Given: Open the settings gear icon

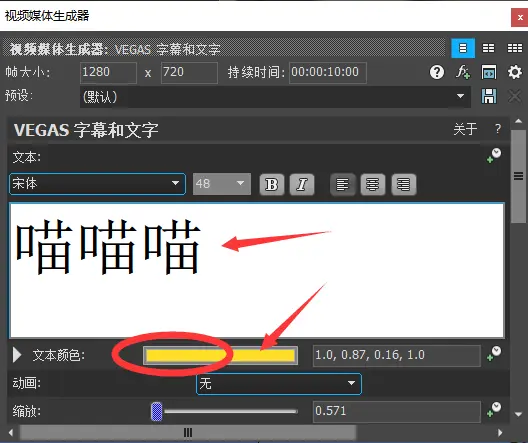Looking at the screenshot, I should point(515,72).
